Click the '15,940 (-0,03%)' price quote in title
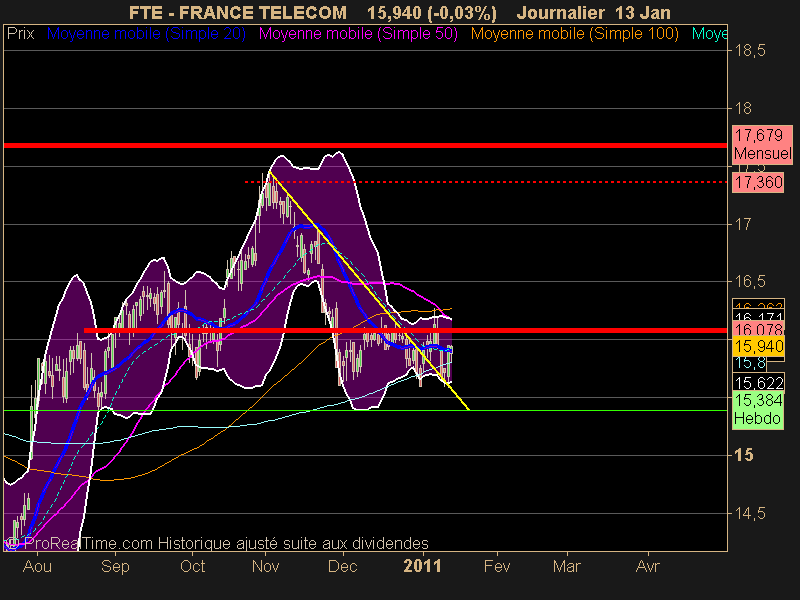The width and height of the screenshot is (800, 600). [x=432, y=12]
